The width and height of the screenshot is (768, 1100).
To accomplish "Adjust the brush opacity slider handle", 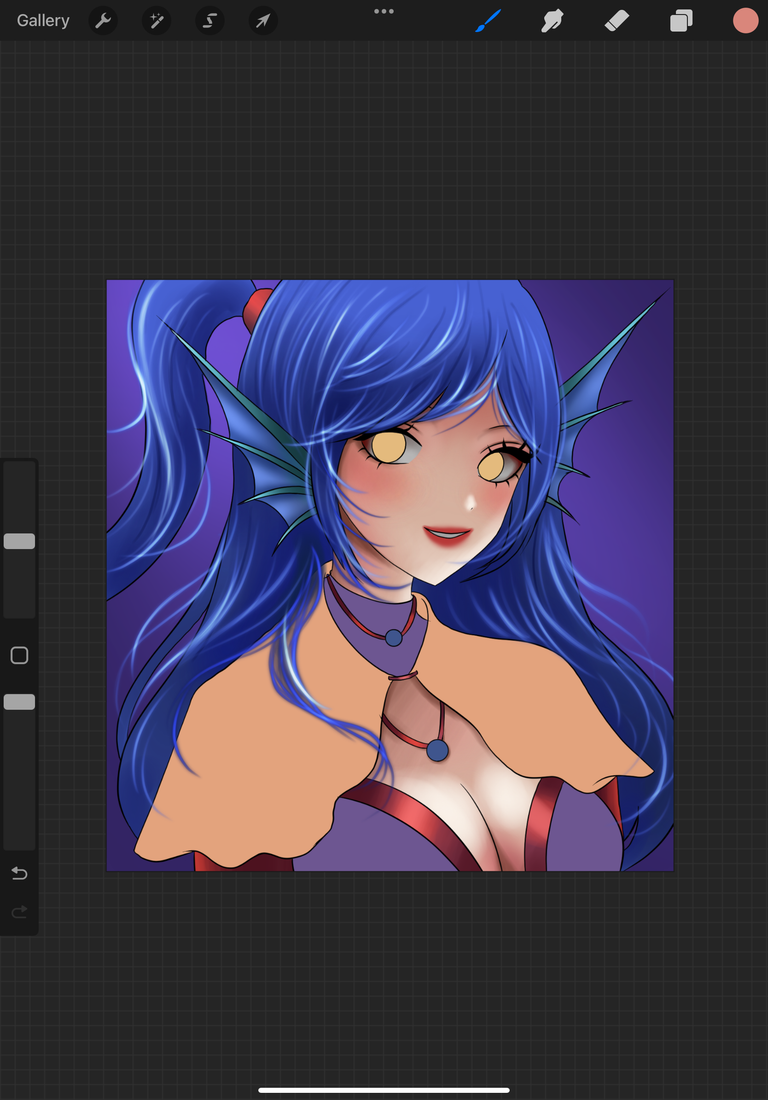I will click(19, 702).
